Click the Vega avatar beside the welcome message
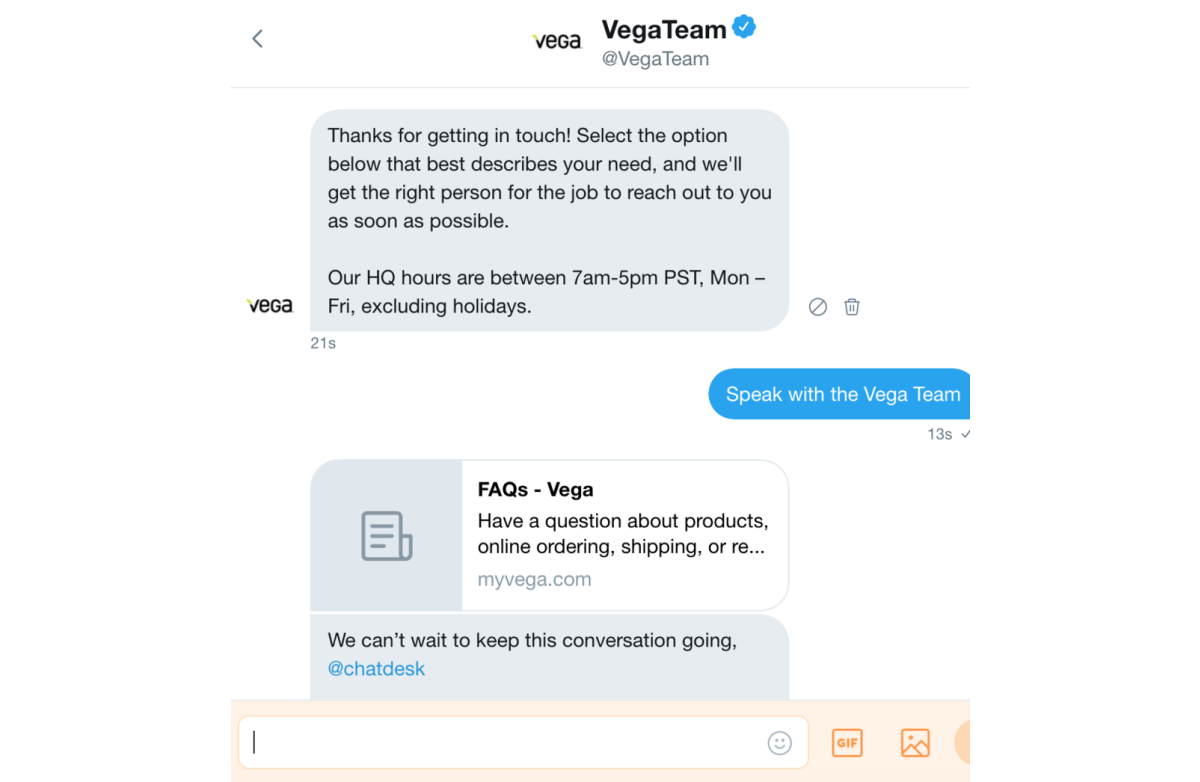The width and height of the screenshot is (1200, 782). click(x=270, y=306)
